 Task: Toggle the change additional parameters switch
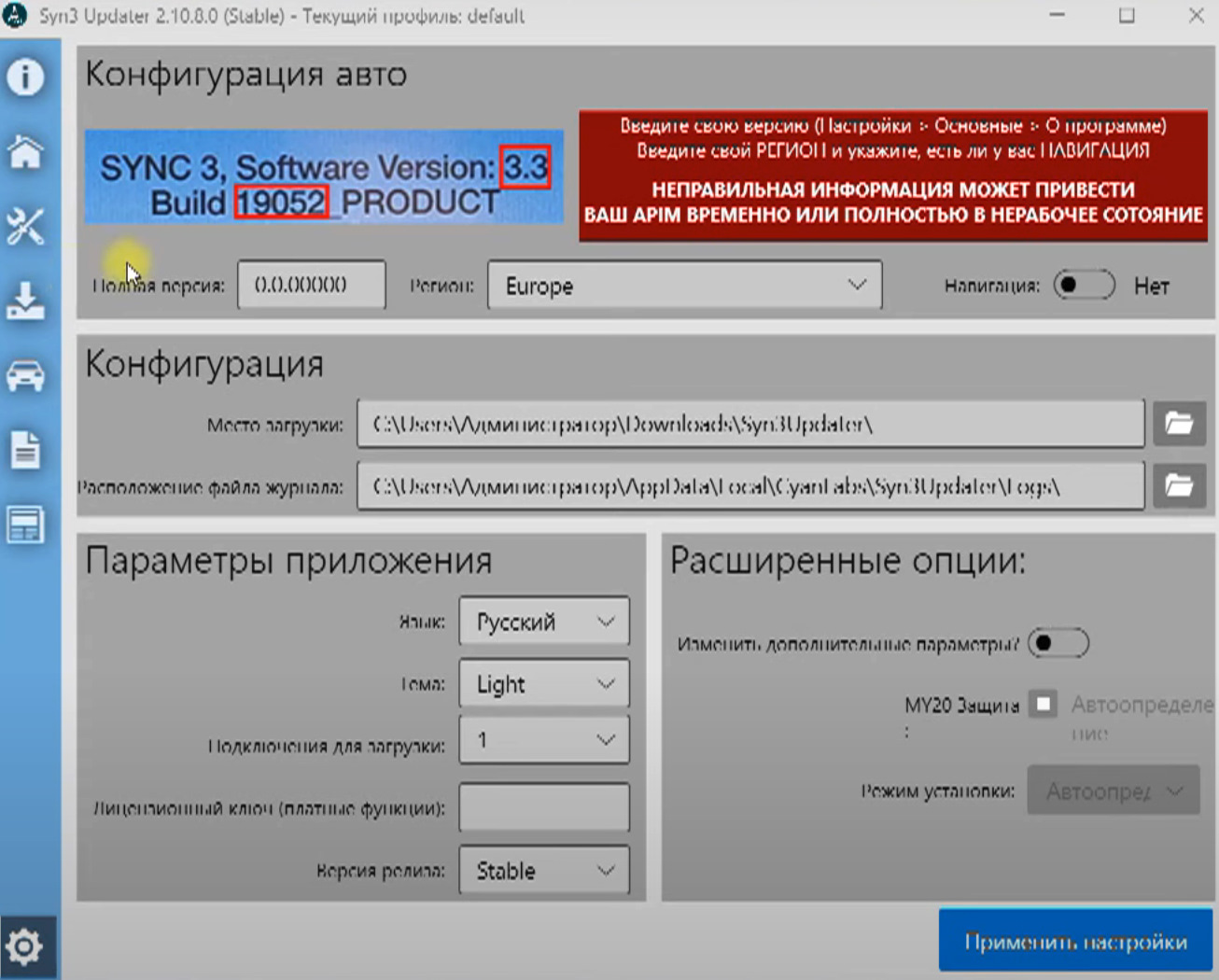[x=1058, y=643]
